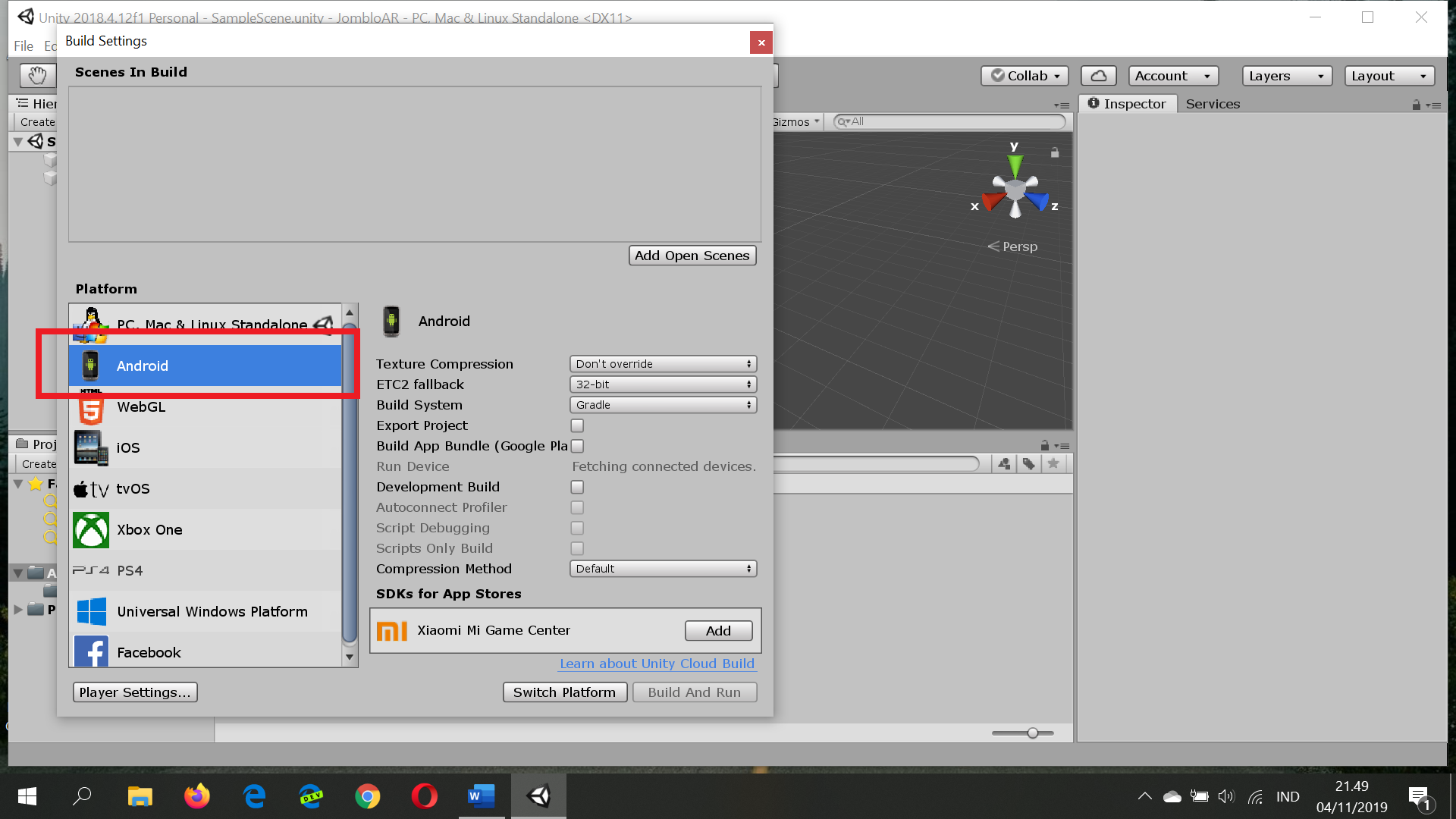Click the green Y axis gizmo cone
This screenshot has height=819, width=1456.
point(1015,165)
